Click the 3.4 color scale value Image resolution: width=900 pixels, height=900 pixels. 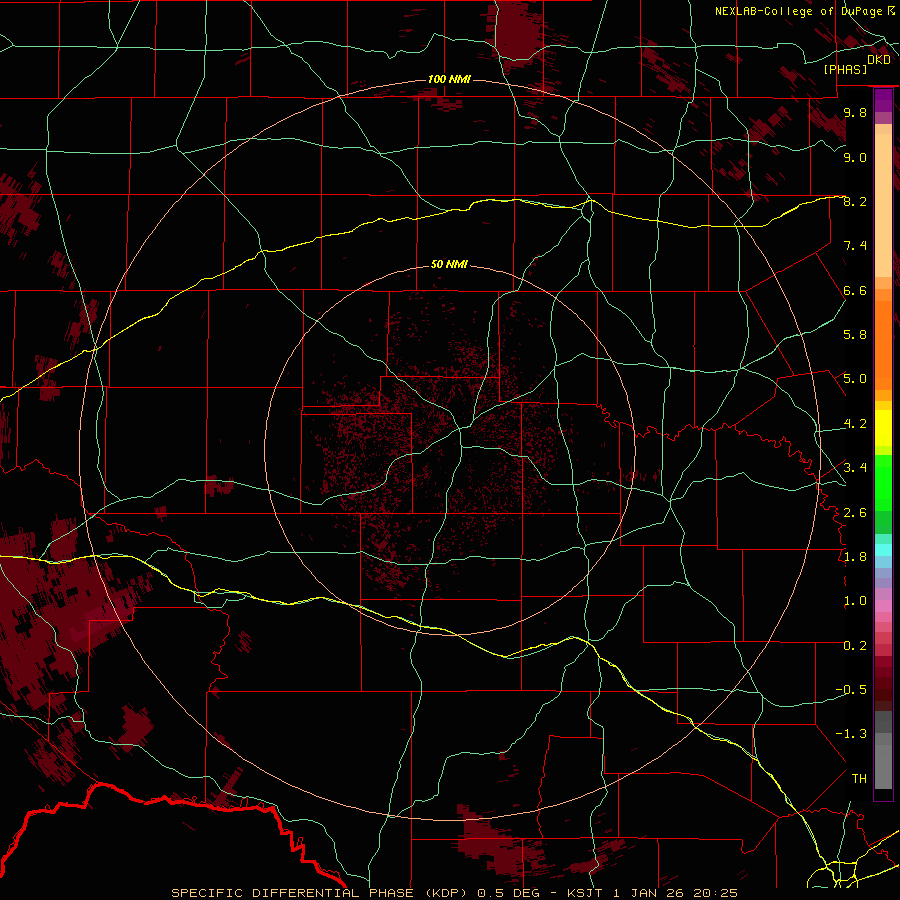855,468
